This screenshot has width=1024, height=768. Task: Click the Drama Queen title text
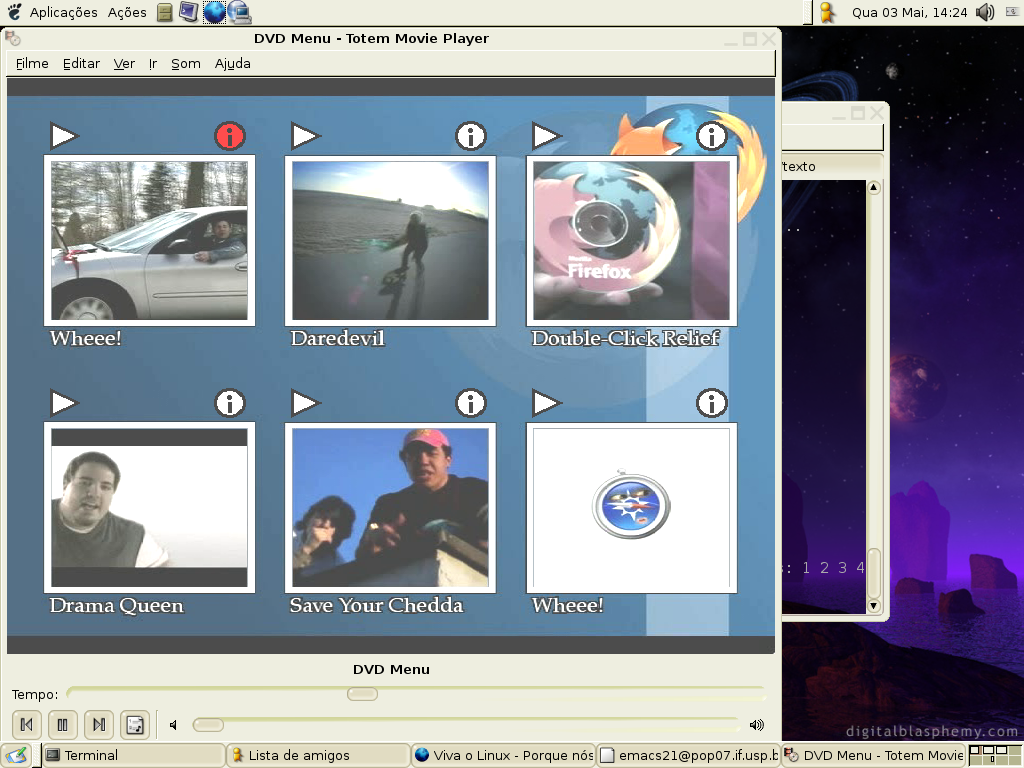[x=117, y=605]
